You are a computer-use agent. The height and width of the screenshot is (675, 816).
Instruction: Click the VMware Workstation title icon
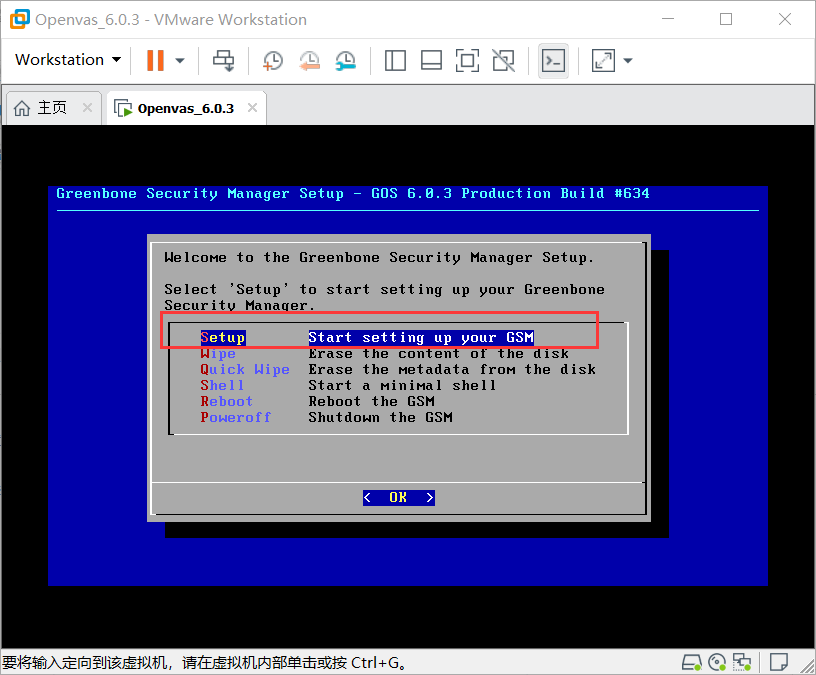(20, 19)
